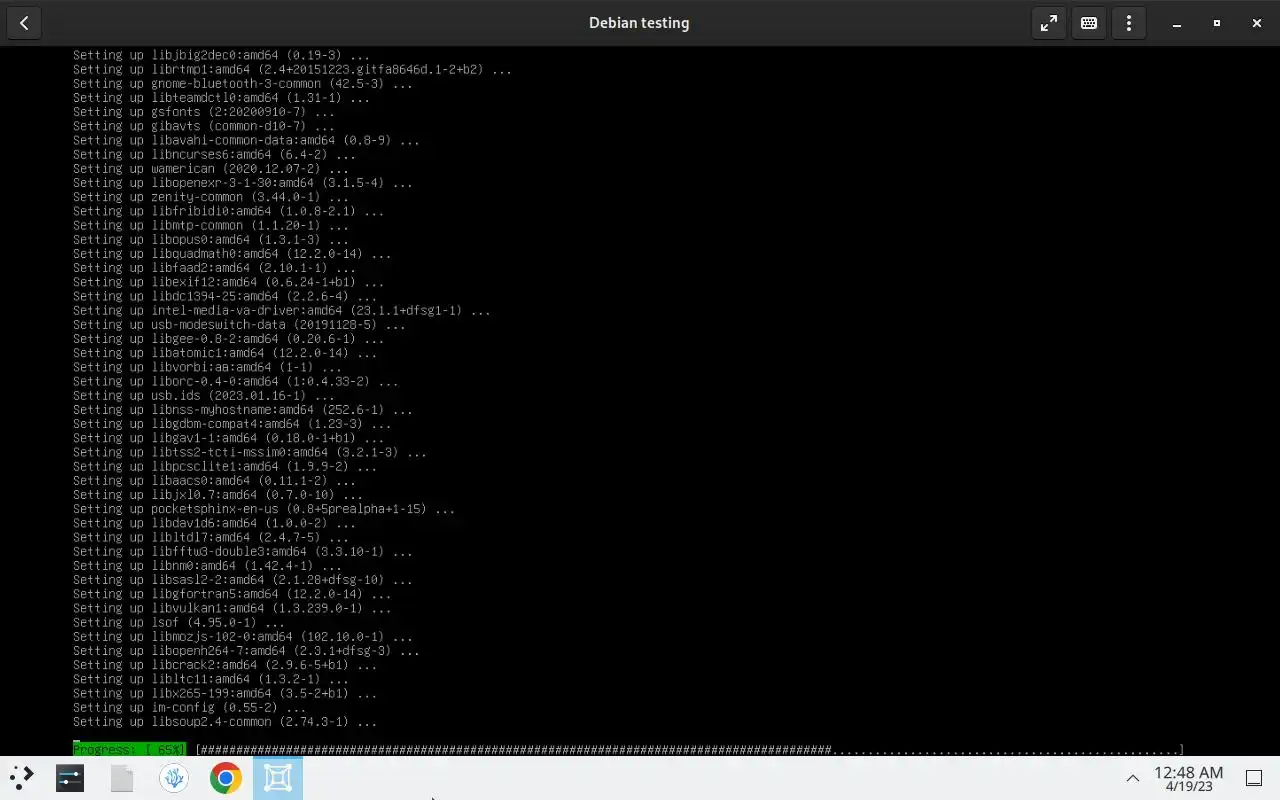Click the line Setting up wamerican
The width and height of the screenshot is (1280, 800).
point(211,169)
